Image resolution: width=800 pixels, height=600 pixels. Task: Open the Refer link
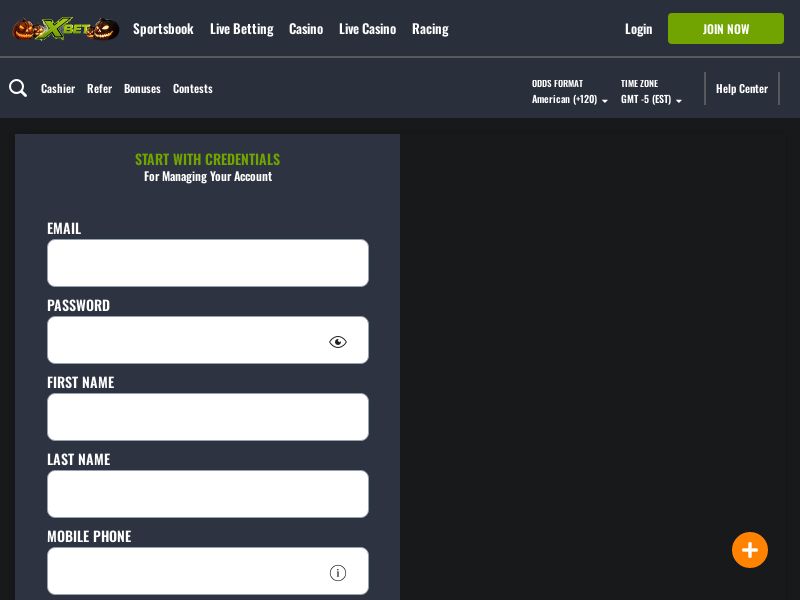point(99,89)
